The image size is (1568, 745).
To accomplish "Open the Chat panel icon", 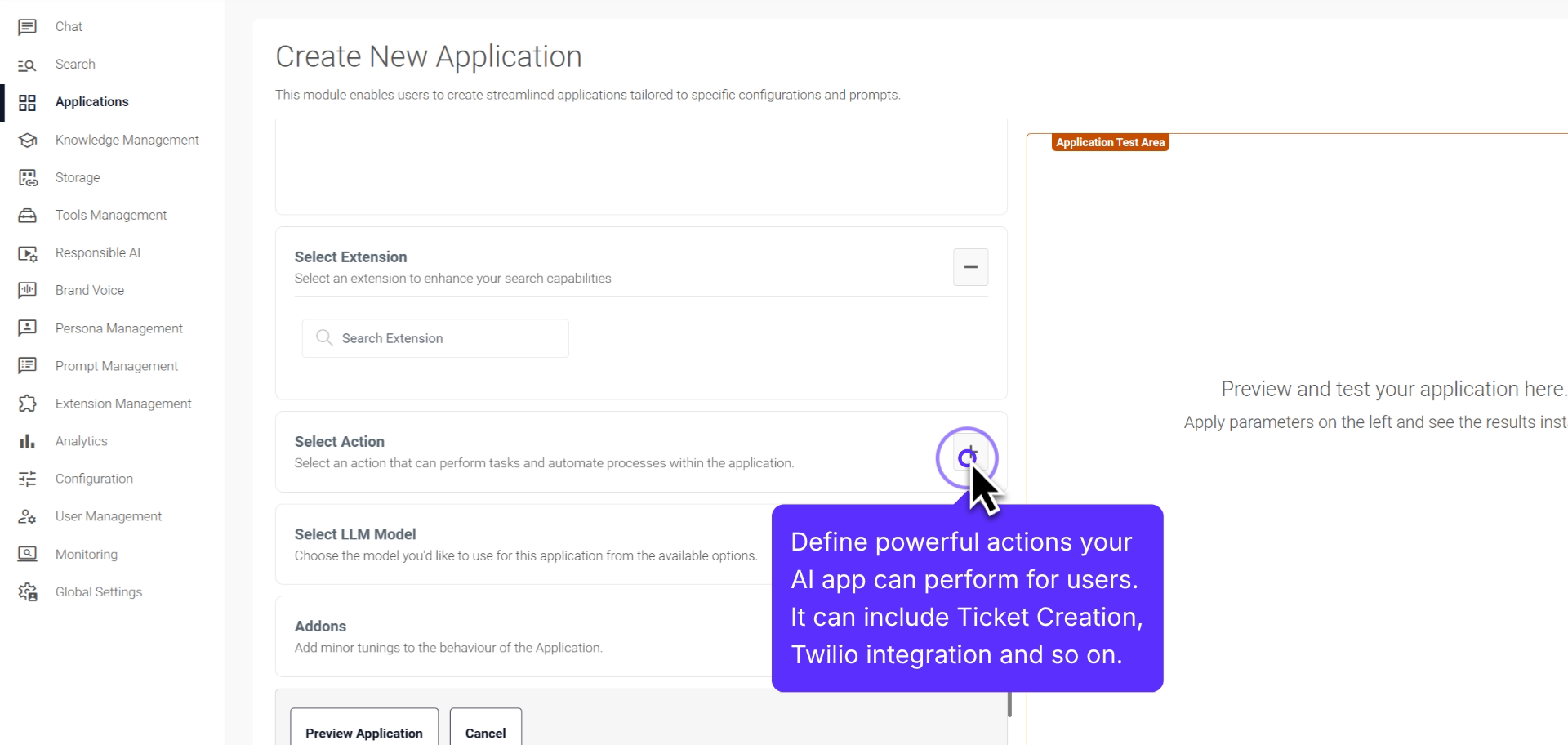I will (x=28, y=26).
